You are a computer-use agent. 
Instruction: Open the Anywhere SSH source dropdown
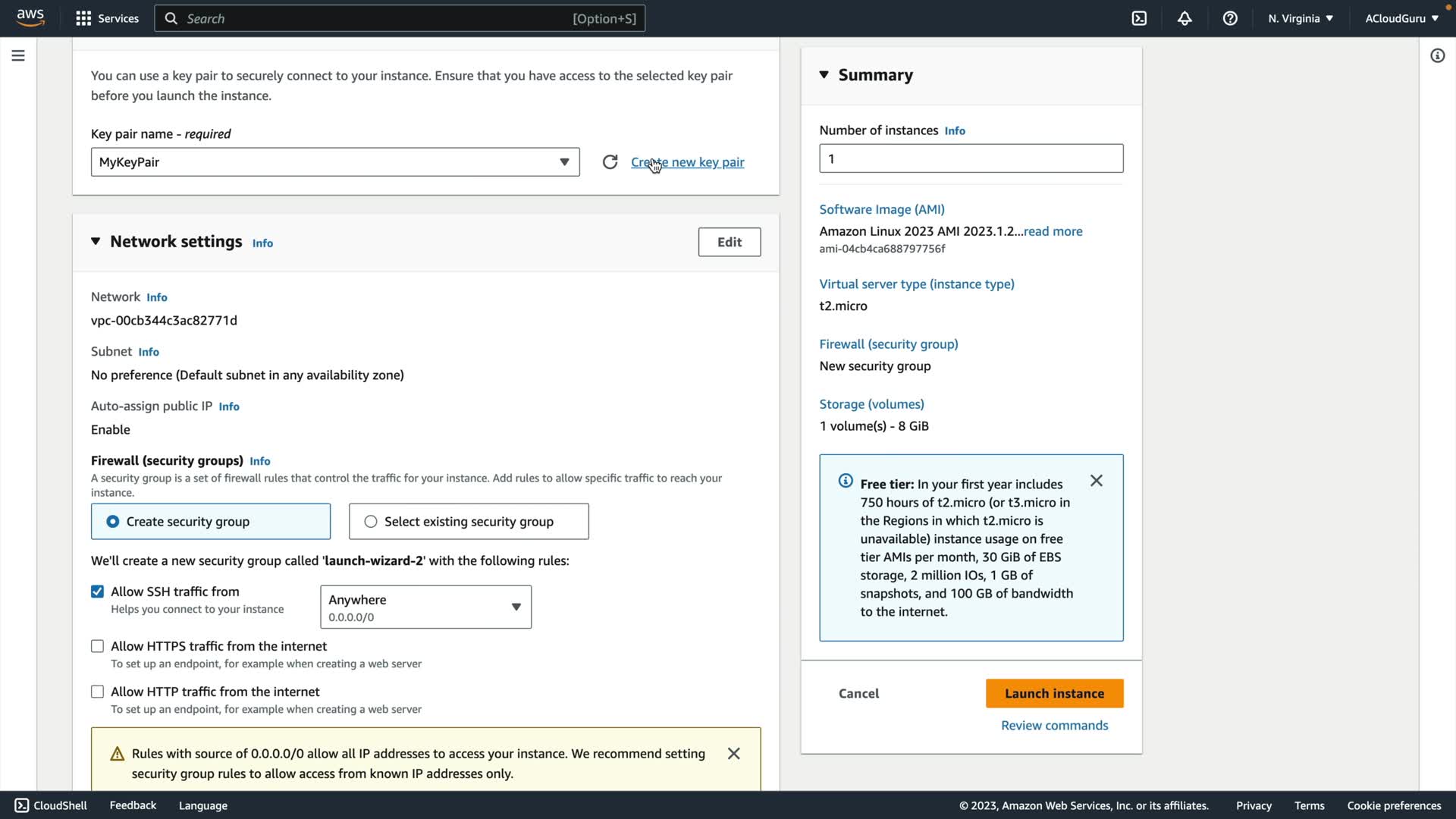425,607
